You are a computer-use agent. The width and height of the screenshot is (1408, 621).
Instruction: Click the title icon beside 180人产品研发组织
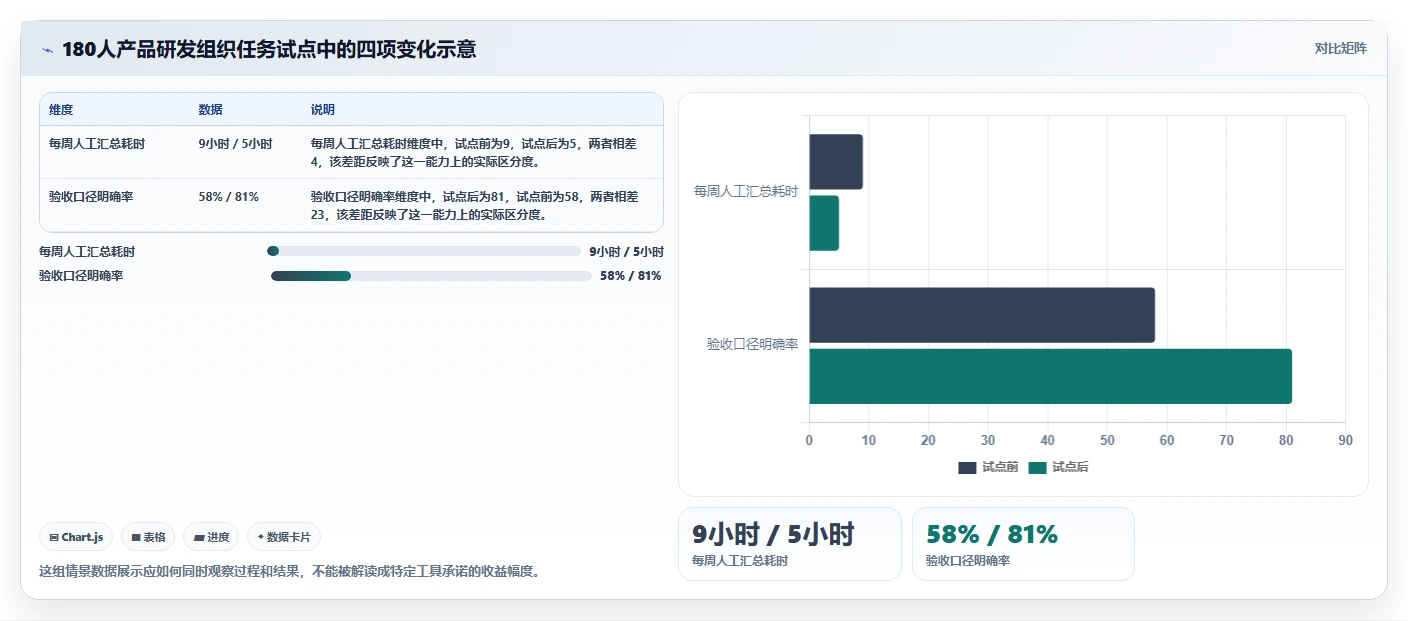(47, 50)
